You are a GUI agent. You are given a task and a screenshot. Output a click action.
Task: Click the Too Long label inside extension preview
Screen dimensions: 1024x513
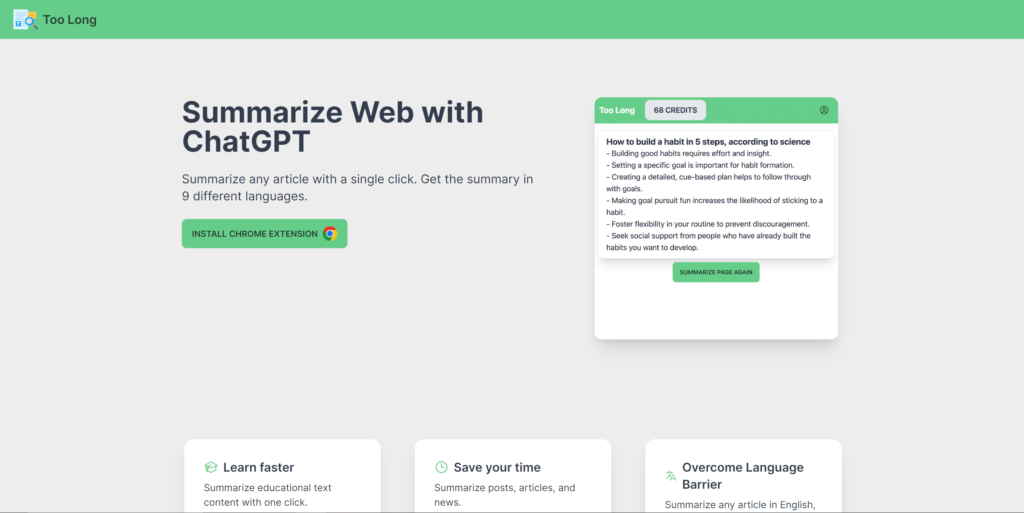(617, 110)
